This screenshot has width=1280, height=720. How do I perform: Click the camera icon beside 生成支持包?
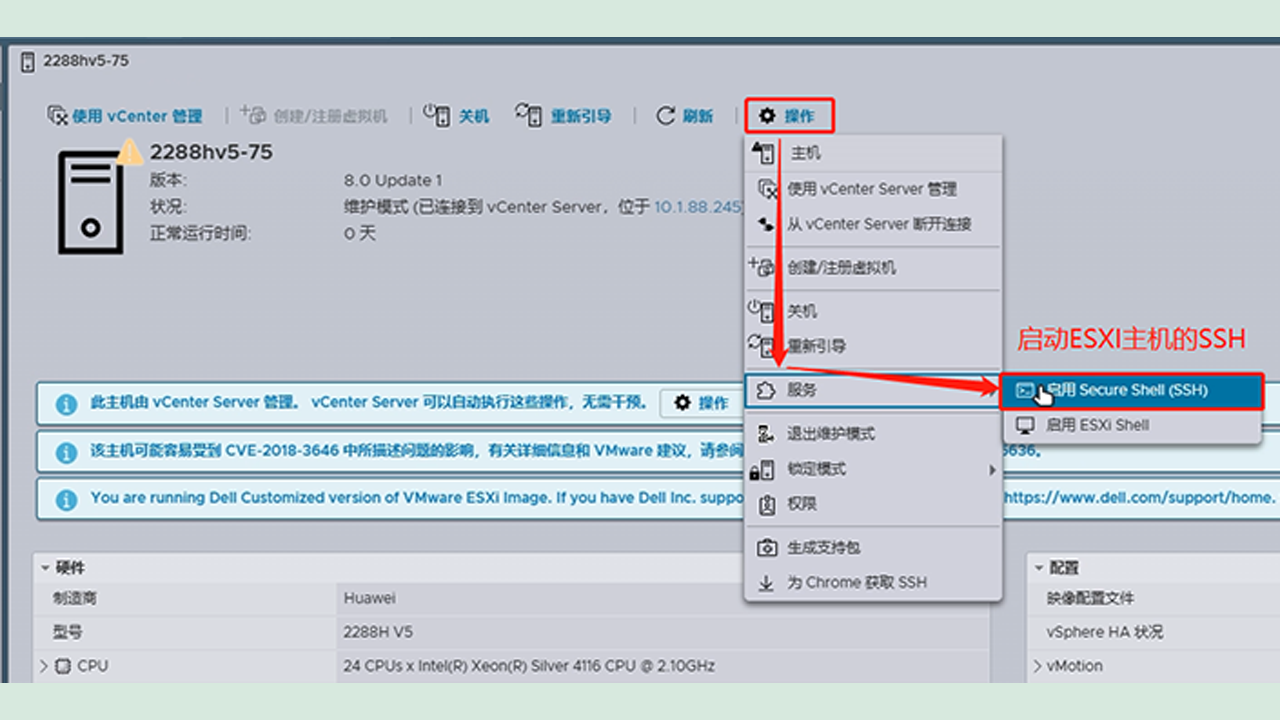766,548
